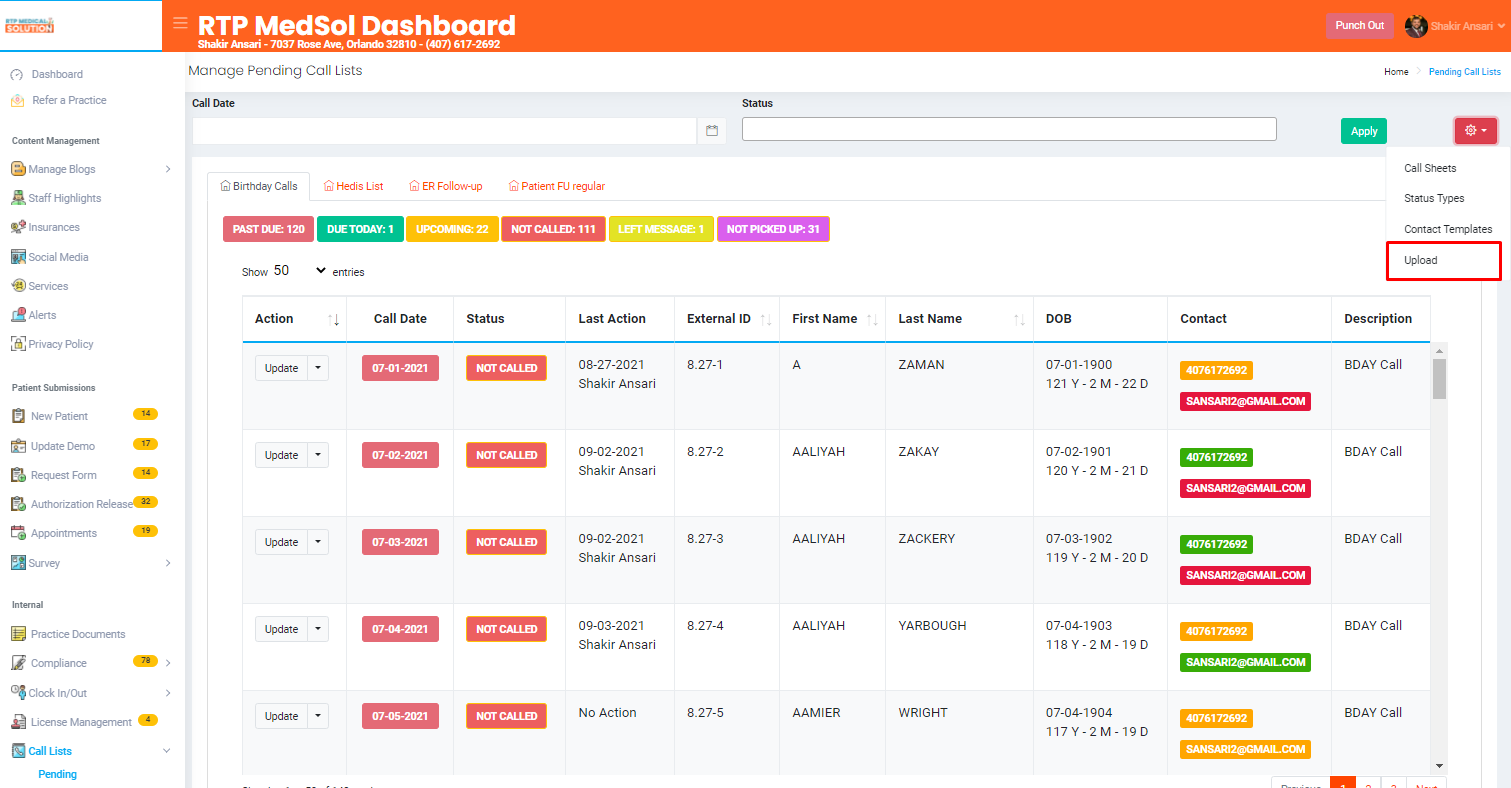
Task: Open the Call Date calendar picker icon
Action: coord(712,131)
